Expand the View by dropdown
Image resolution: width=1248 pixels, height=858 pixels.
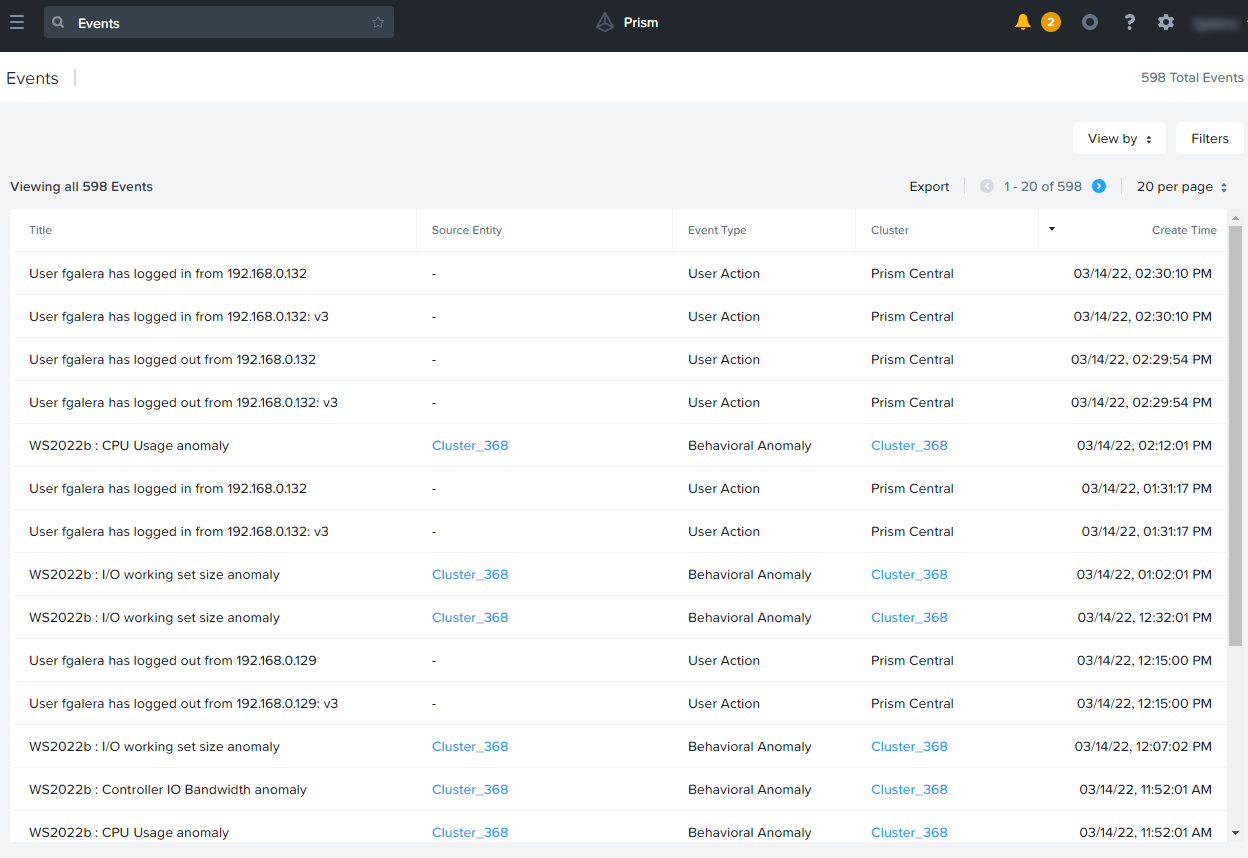(1119, 139)
